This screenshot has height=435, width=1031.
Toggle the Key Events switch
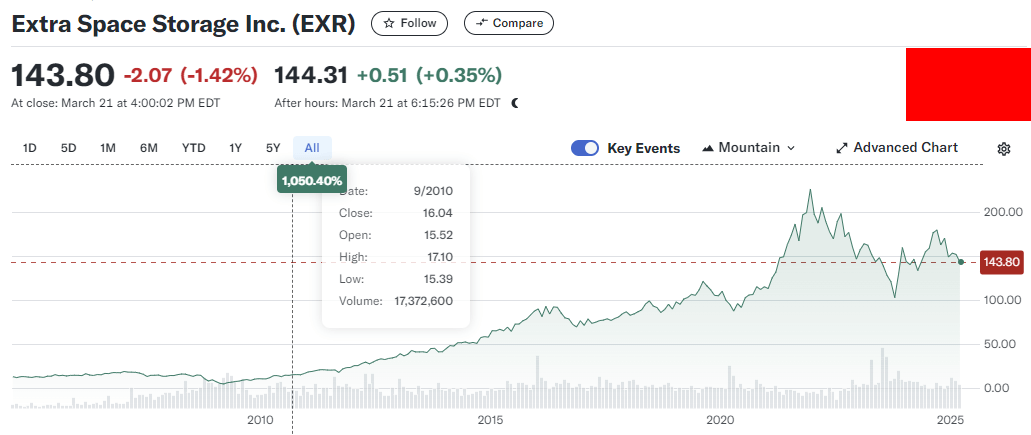pyautogui.click(x=585, y=148)
